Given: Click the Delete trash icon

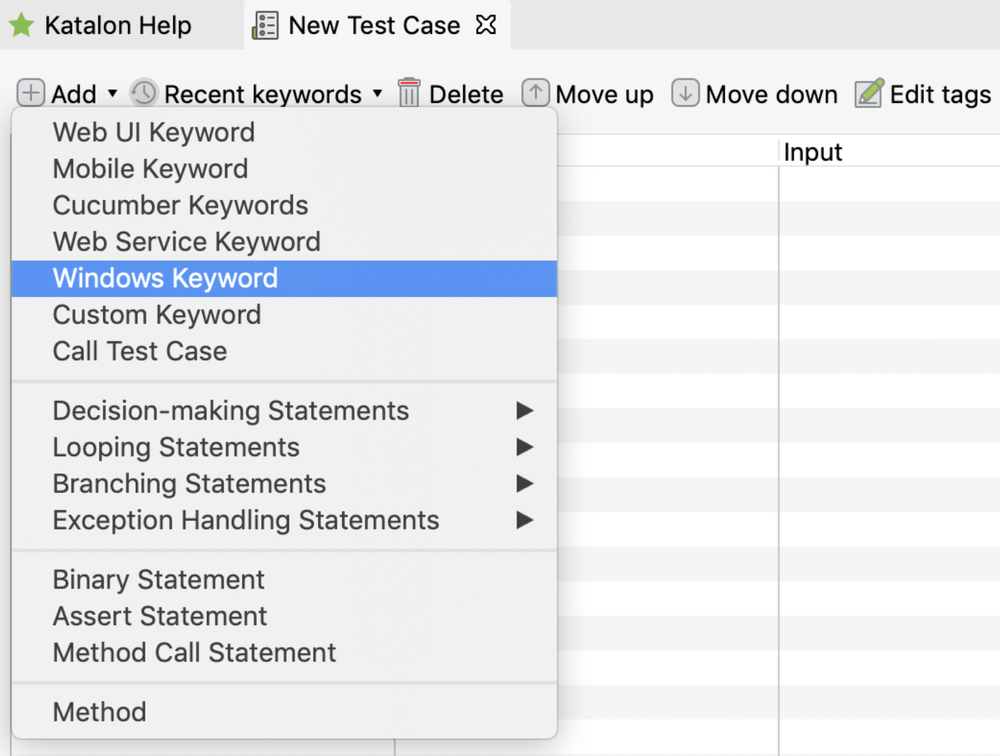Looking at the screenshot, I should click(408, 93).
